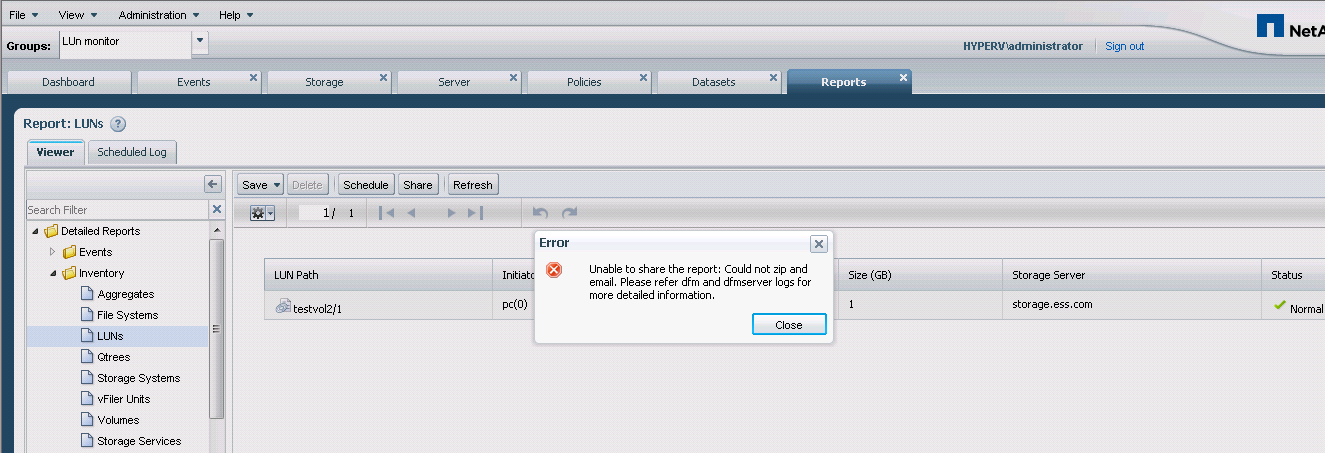Open the Storage Services report

[139, 441]
